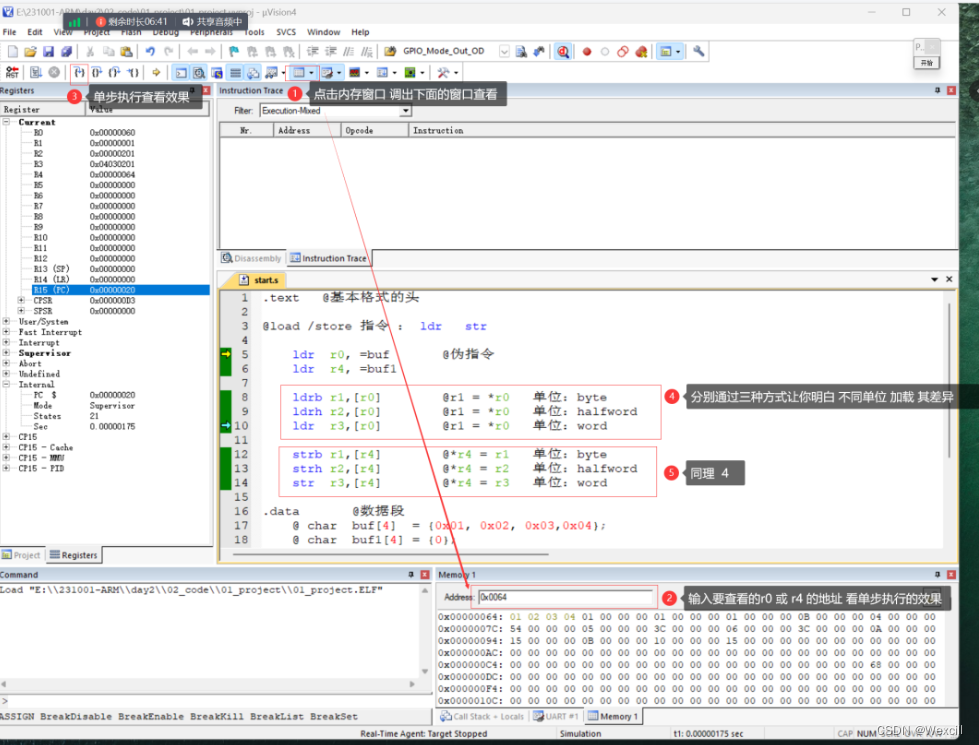Open Target Options with the wrench icon

(699, 50)
